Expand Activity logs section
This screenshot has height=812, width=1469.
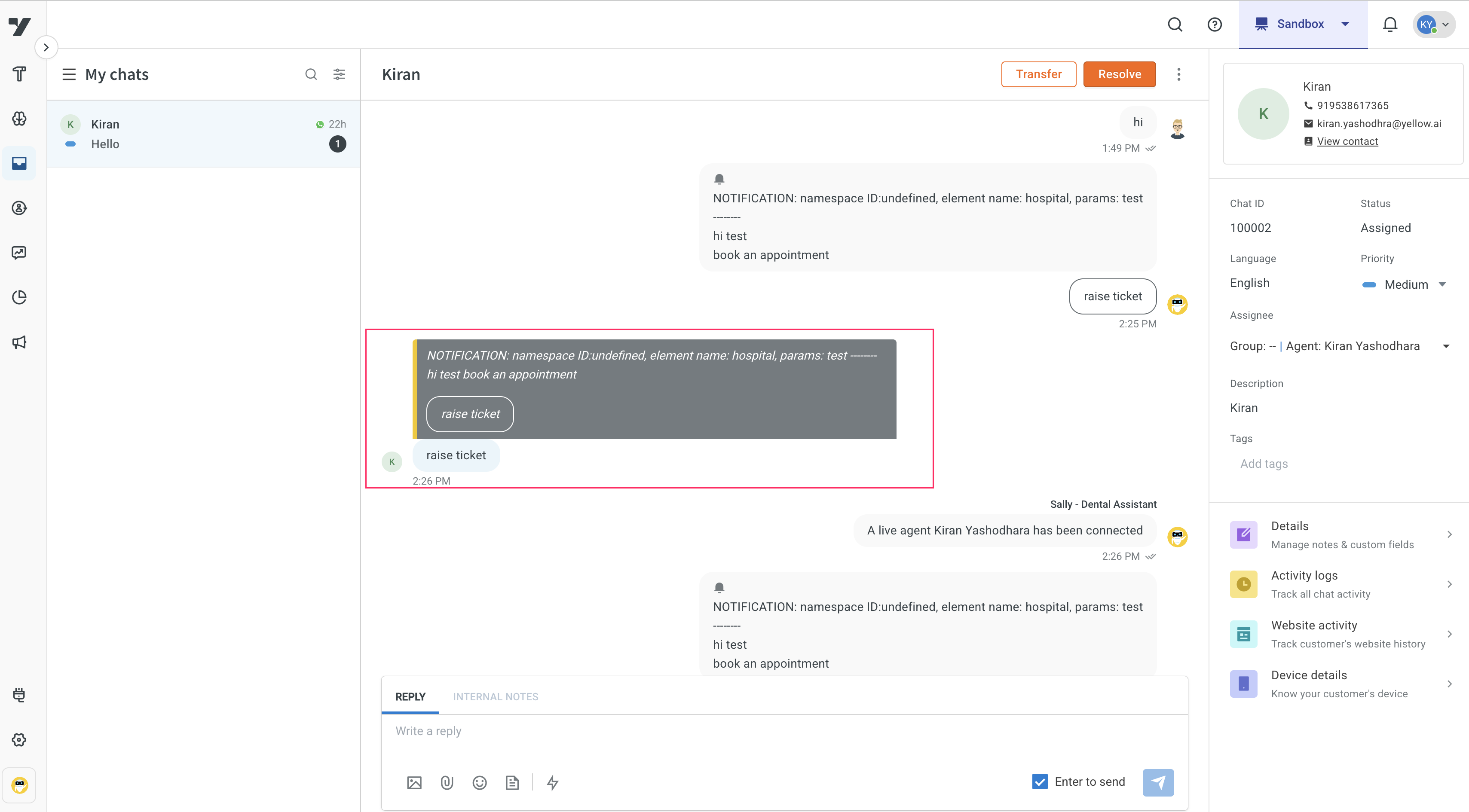click(x=1341, y=584)
